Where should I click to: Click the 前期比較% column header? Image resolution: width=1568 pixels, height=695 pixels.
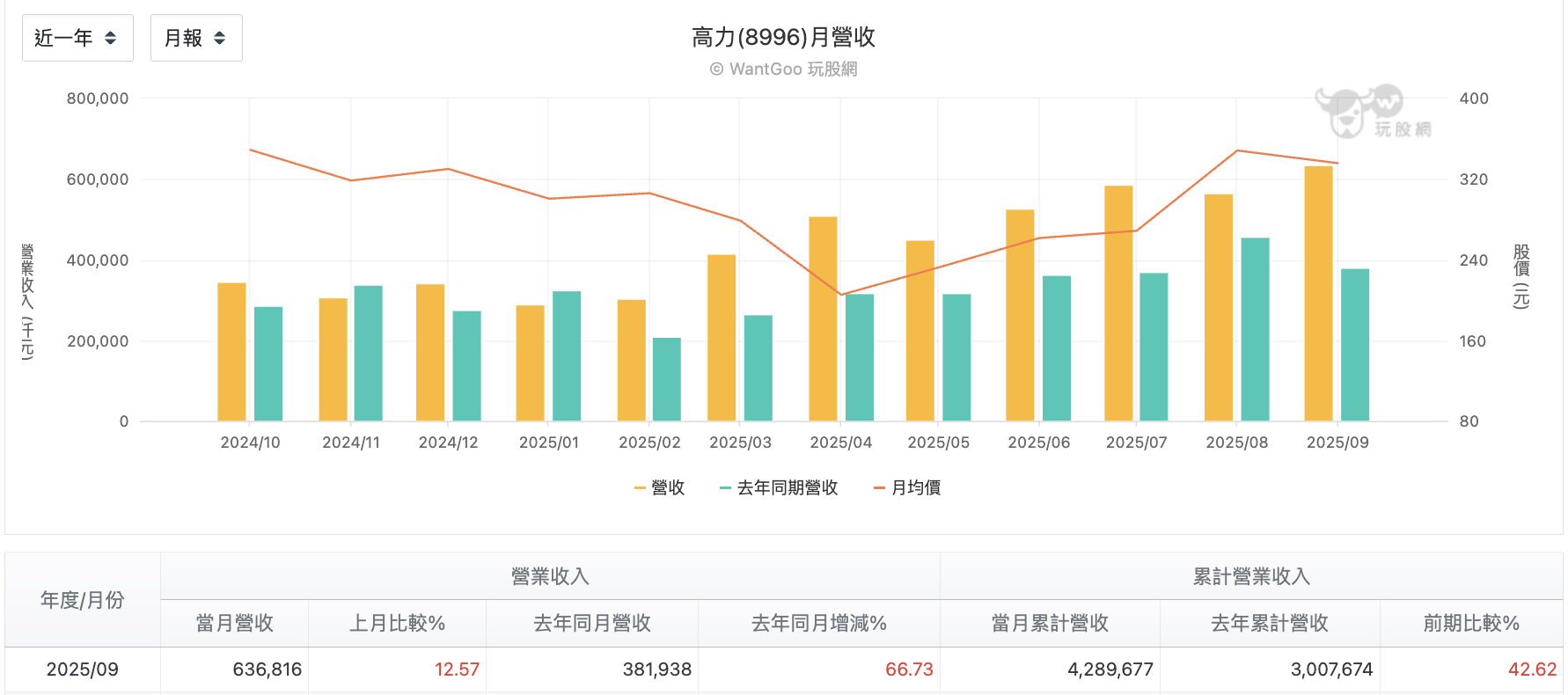pyautogui.click(x=1471, y=624)
